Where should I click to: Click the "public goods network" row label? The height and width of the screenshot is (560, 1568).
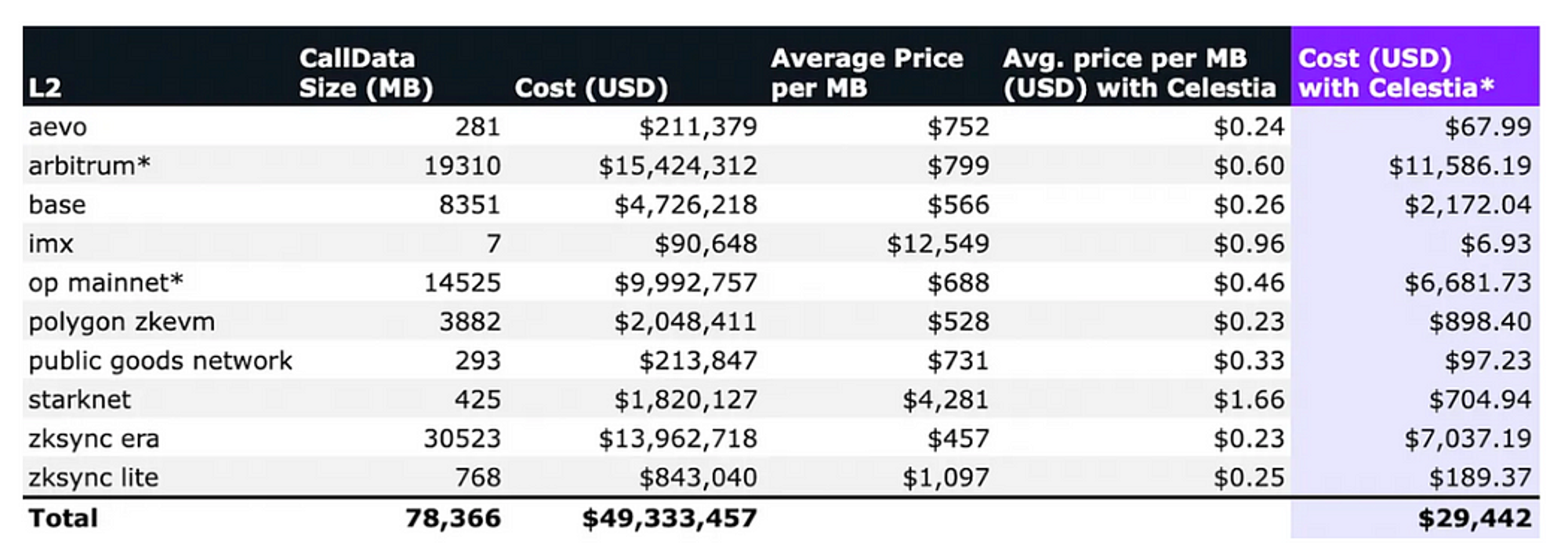tap(160, 361)
